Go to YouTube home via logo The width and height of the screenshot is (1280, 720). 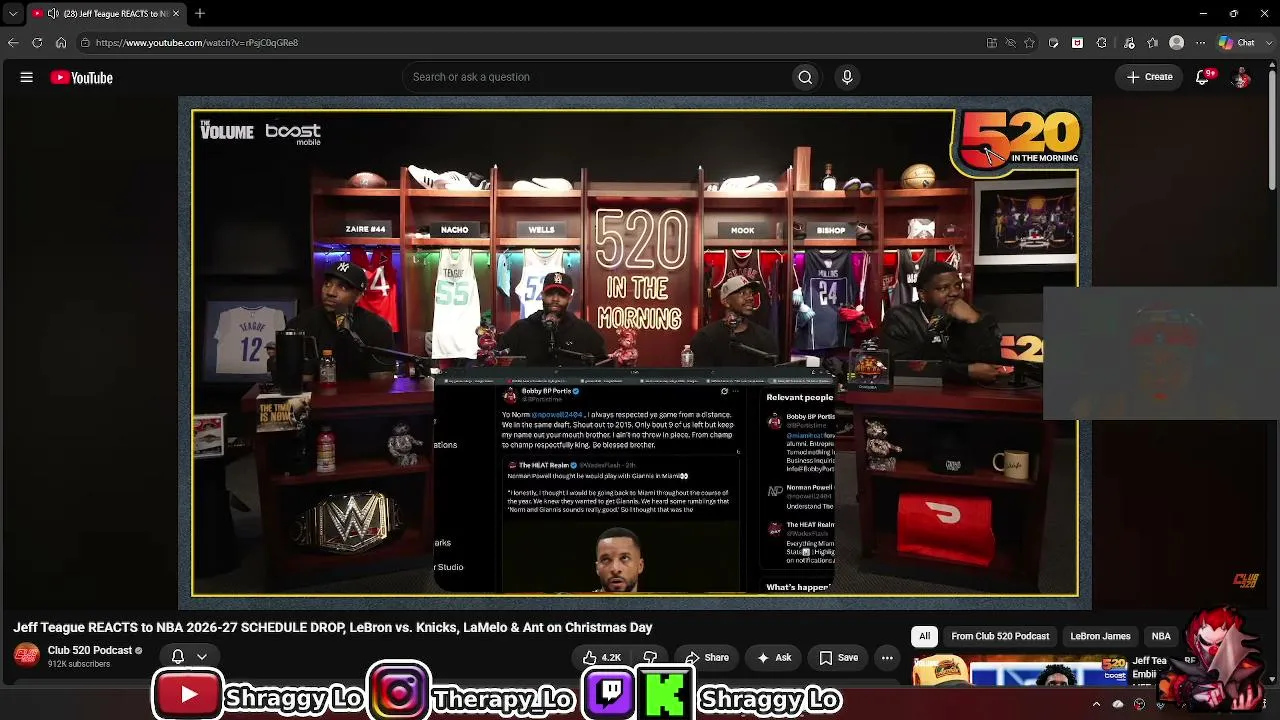[x=81, y=77]
